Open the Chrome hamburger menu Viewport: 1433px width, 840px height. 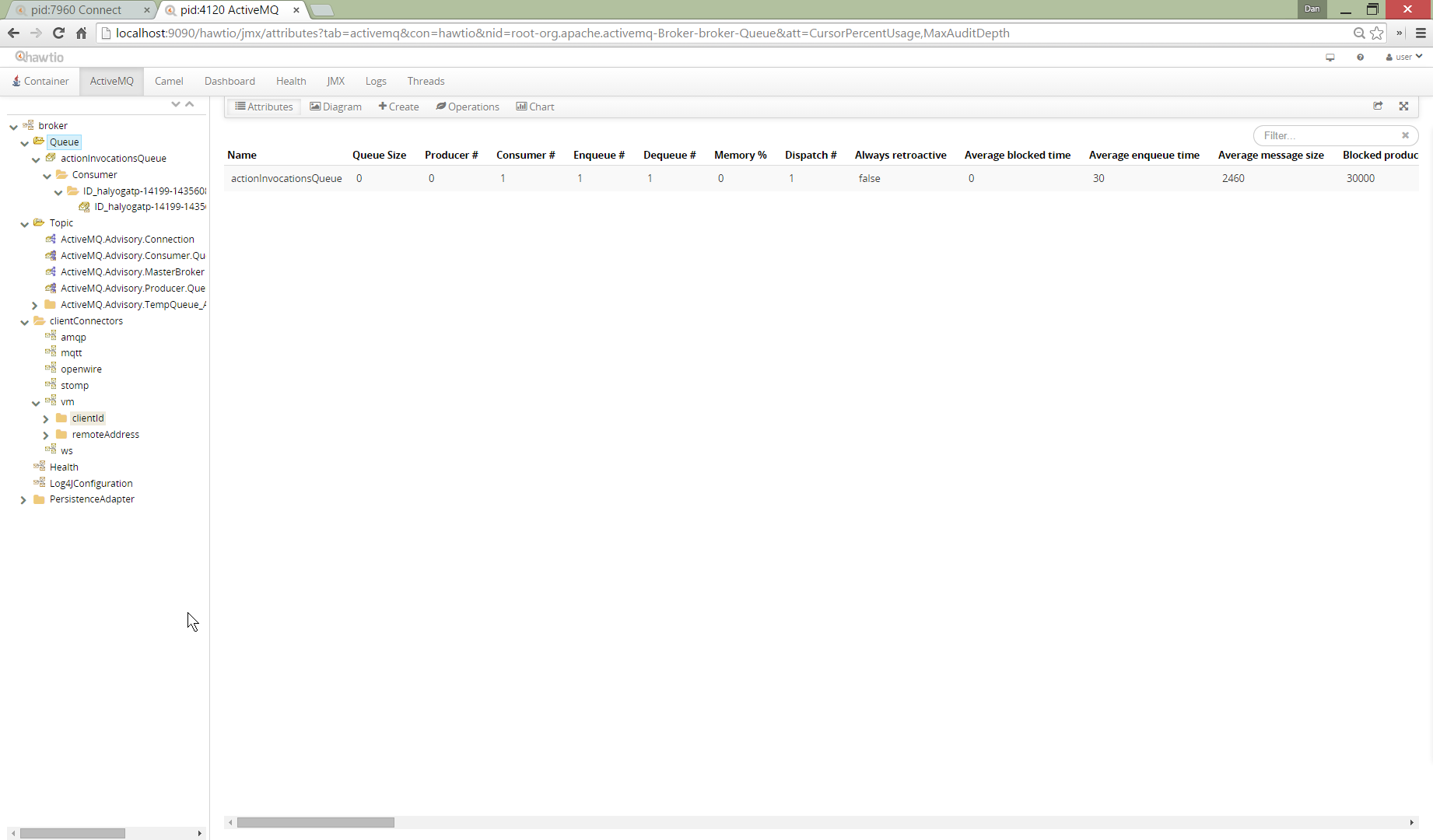coord(1421,33)
